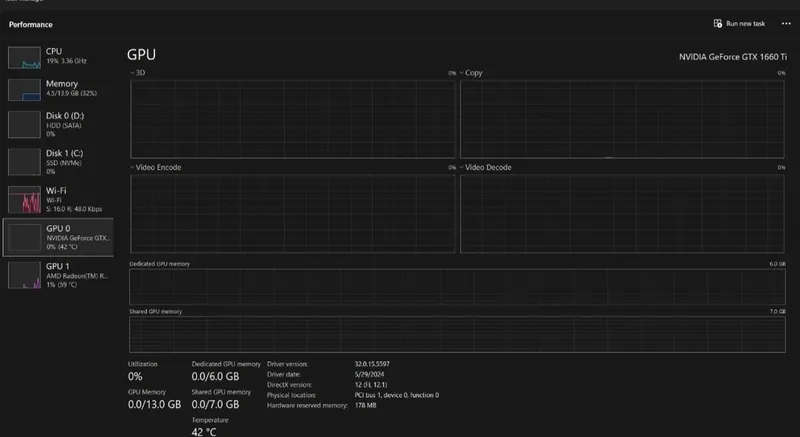Click driver date 5/29/2024
Screen dimensions: 800x437
pos(369,374)
